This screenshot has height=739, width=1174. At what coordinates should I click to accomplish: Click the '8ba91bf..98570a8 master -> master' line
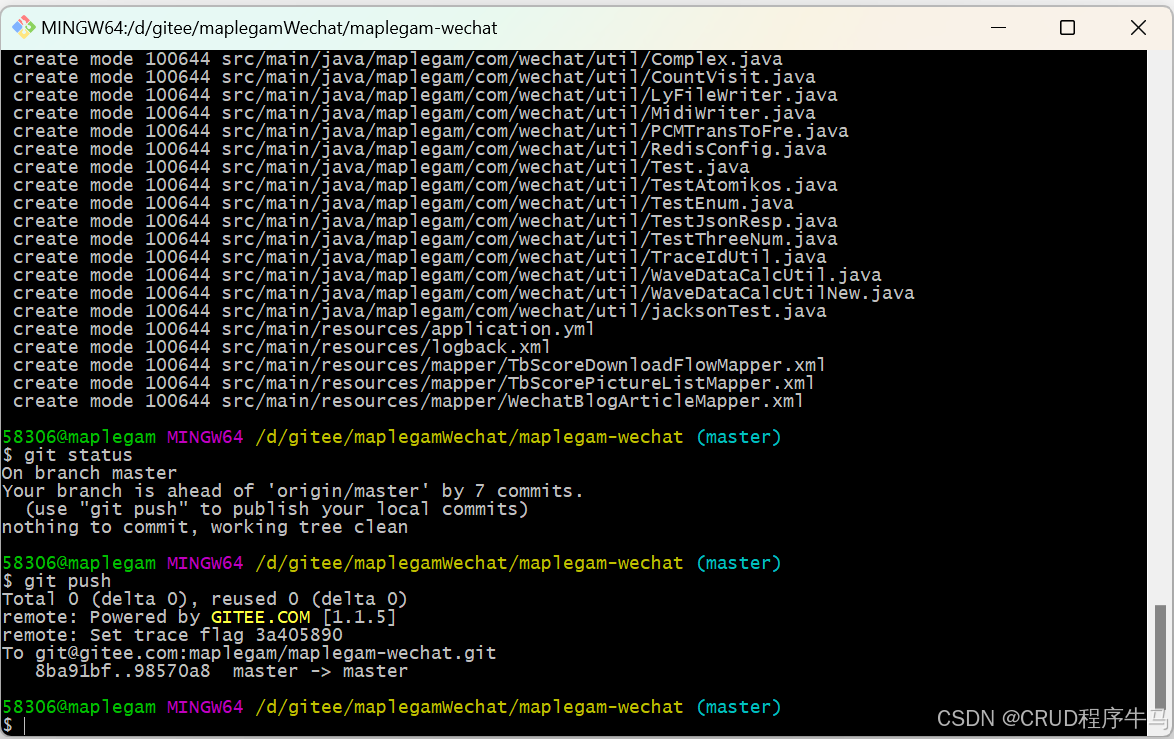click(x=222, y=671)
